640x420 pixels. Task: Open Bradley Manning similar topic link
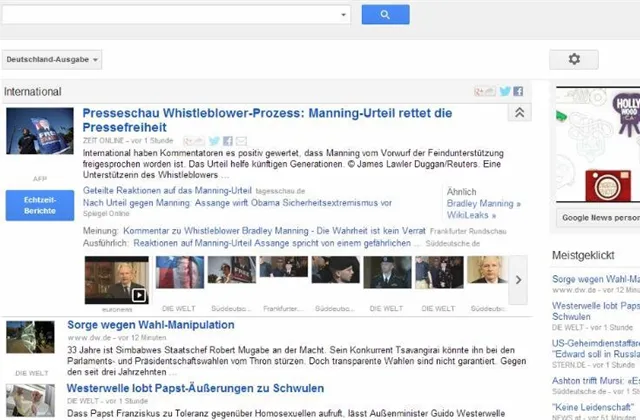(x=483, y=204)
